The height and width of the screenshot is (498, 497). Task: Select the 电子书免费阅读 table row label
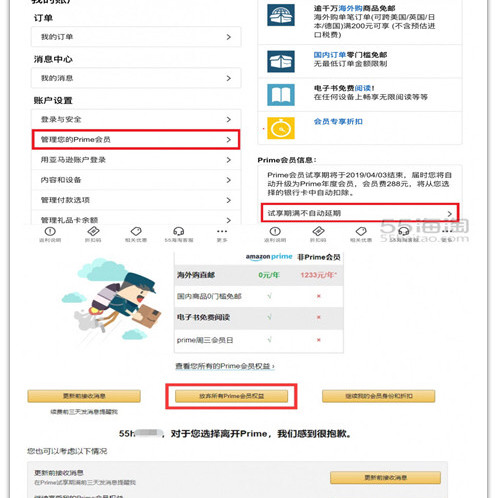(x=203, y=317)
